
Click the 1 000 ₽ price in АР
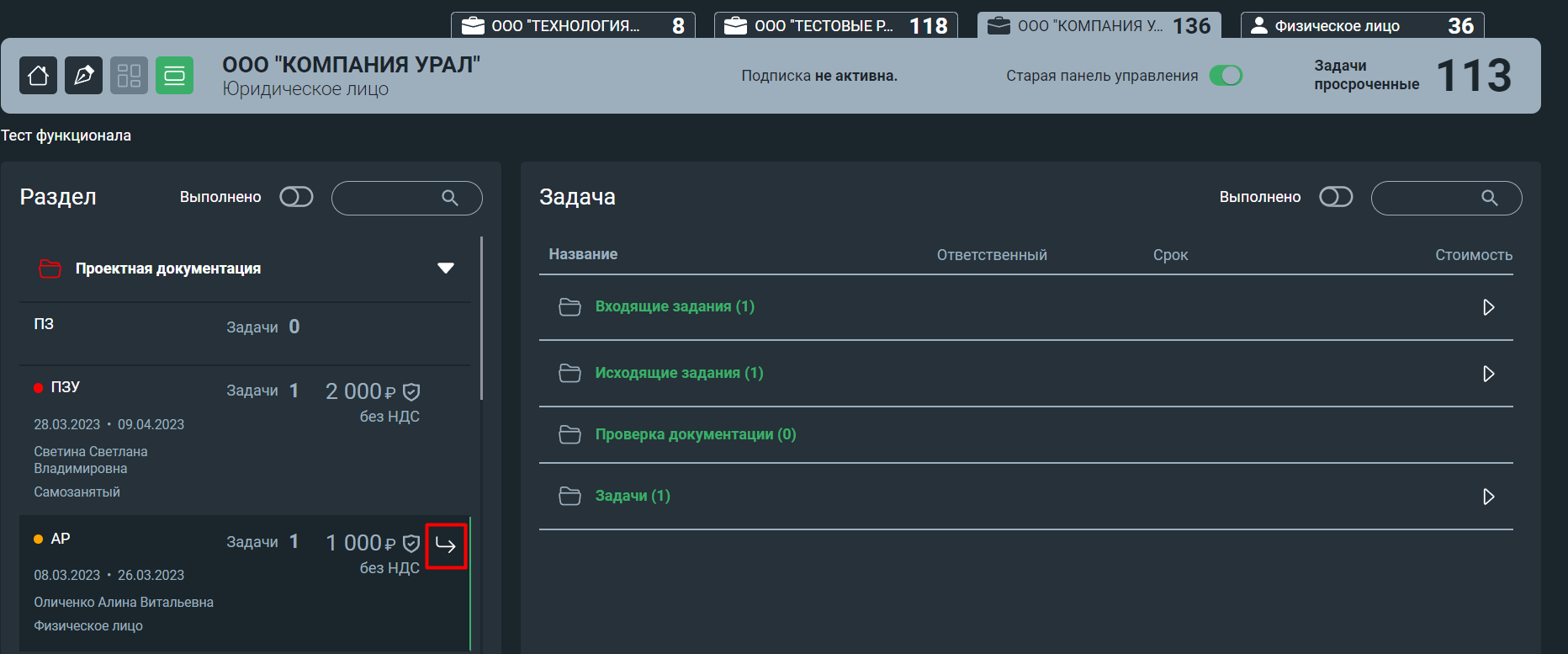tap(360, 543)
